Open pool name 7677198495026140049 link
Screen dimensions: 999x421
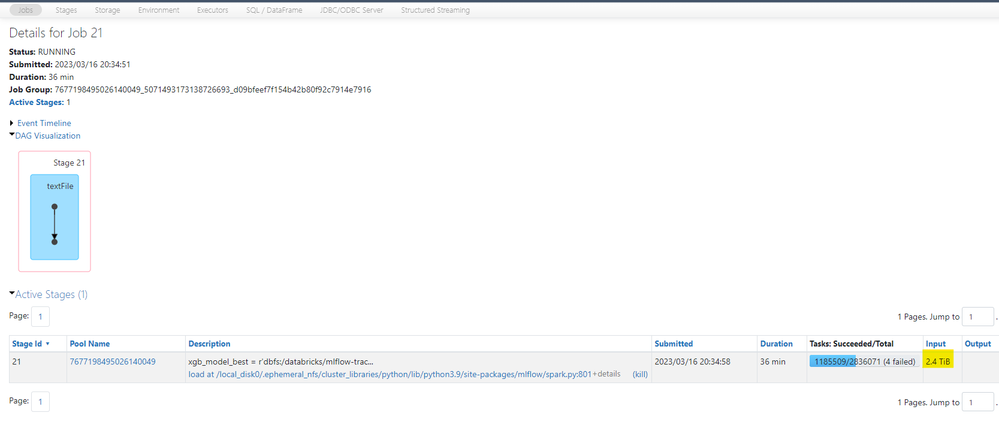(112, 361)
